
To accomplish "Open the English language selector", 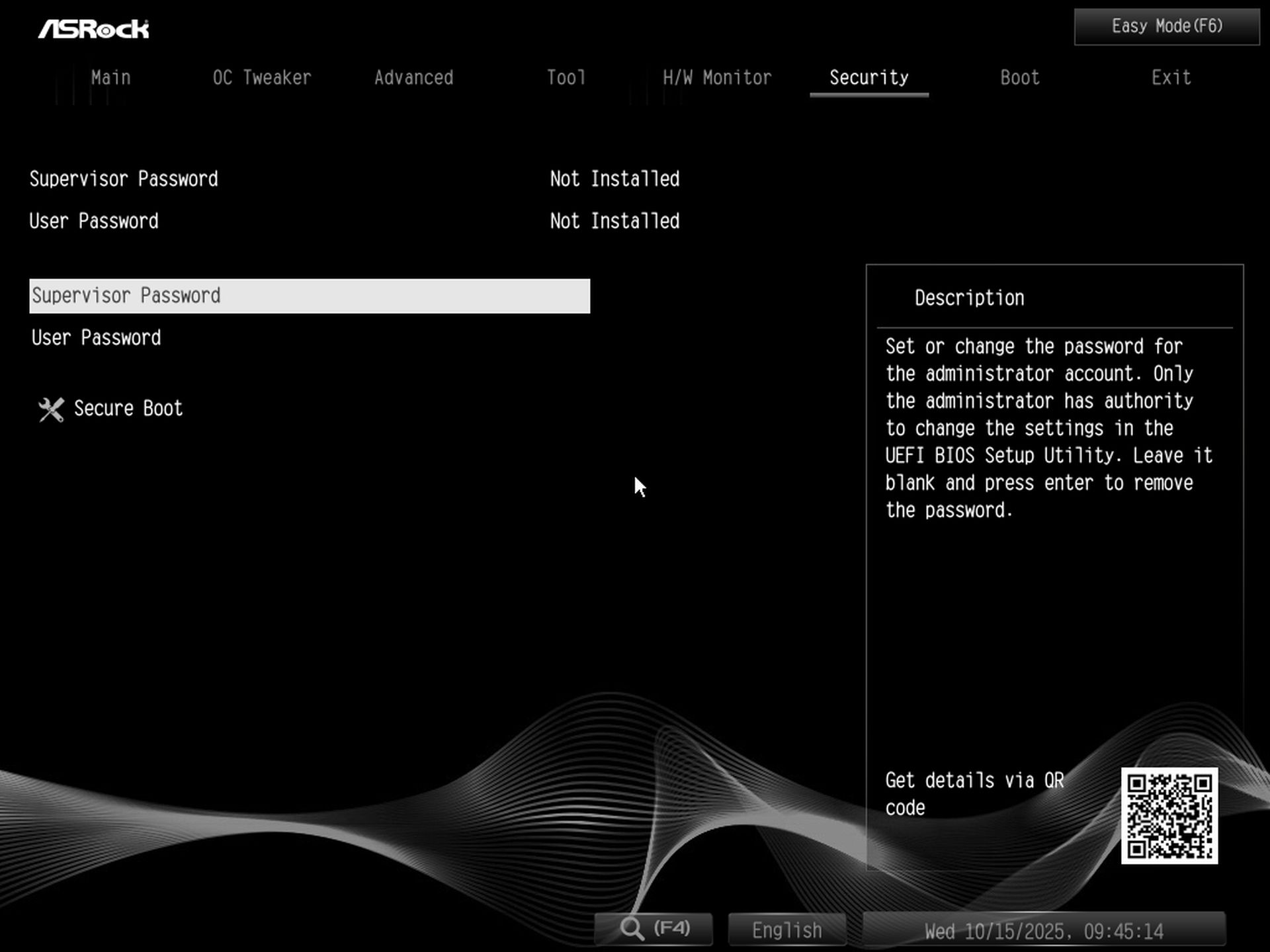I will pos(786,930).
